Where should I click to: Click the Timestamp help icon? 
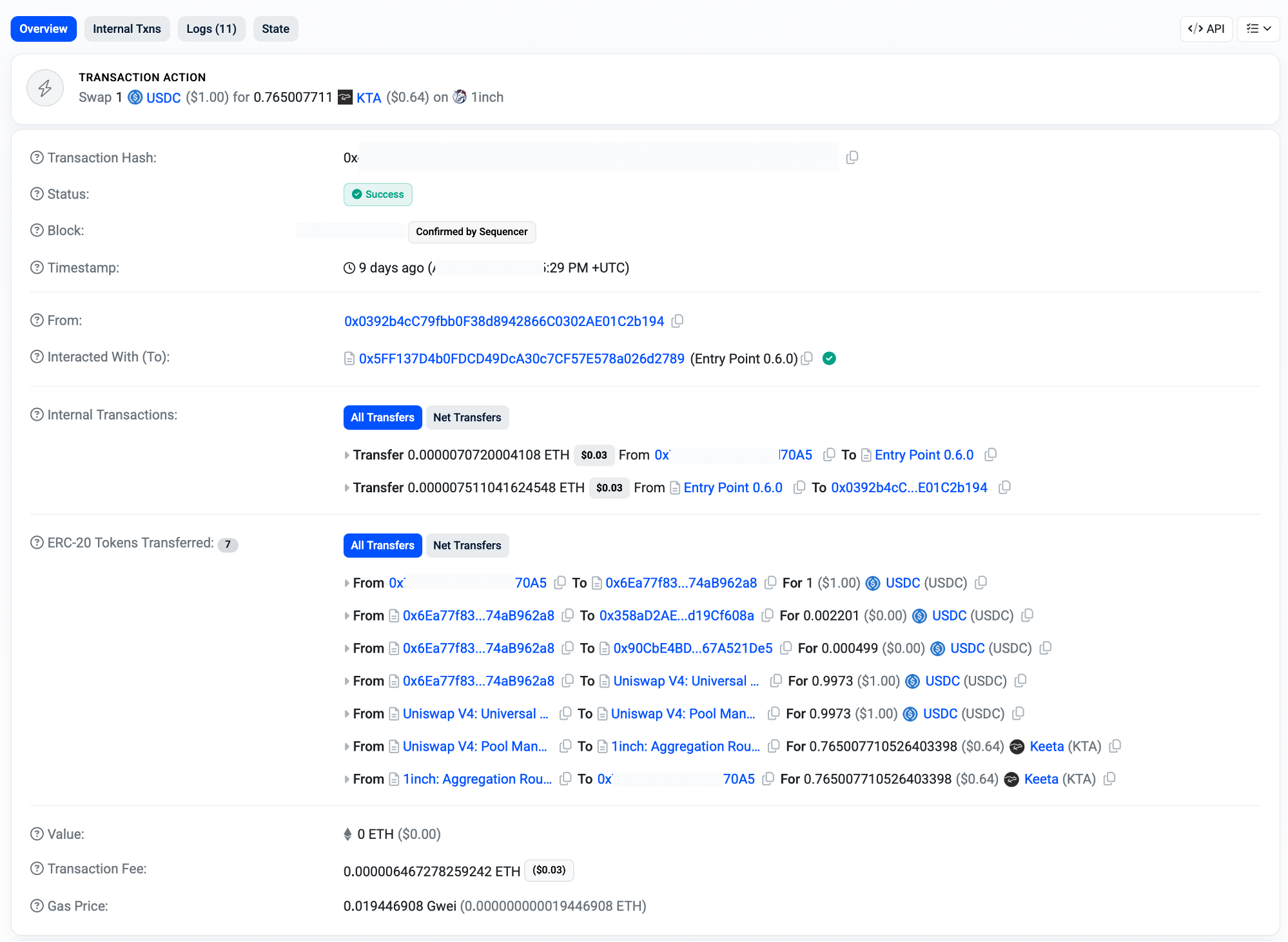tap(37, 267)
